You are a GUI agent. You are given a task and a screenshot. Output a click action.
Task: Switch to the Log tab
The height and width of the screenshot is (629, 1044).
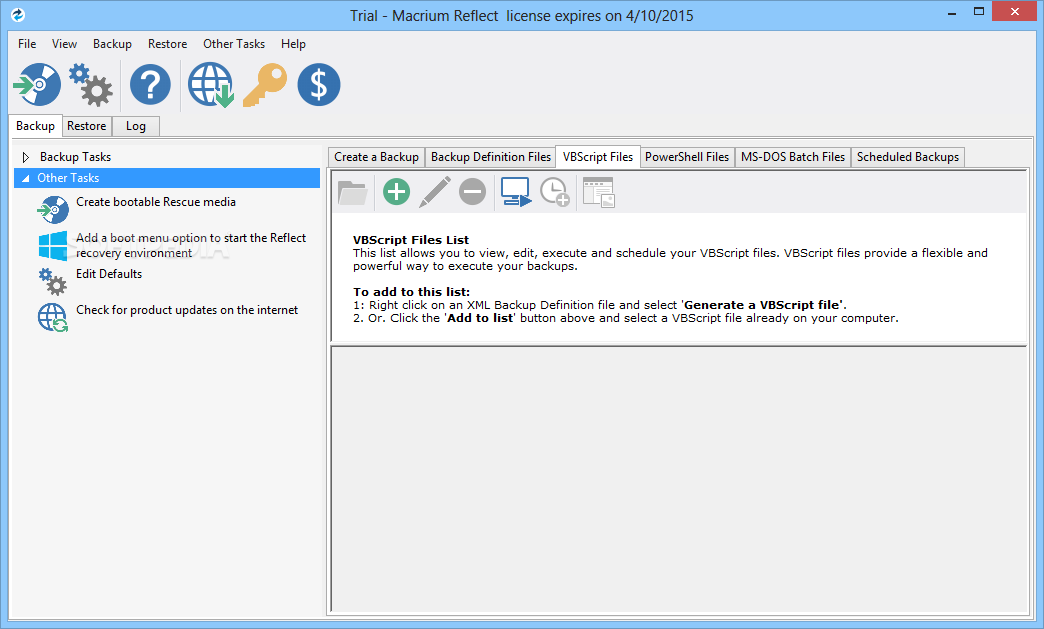[136, 126]
